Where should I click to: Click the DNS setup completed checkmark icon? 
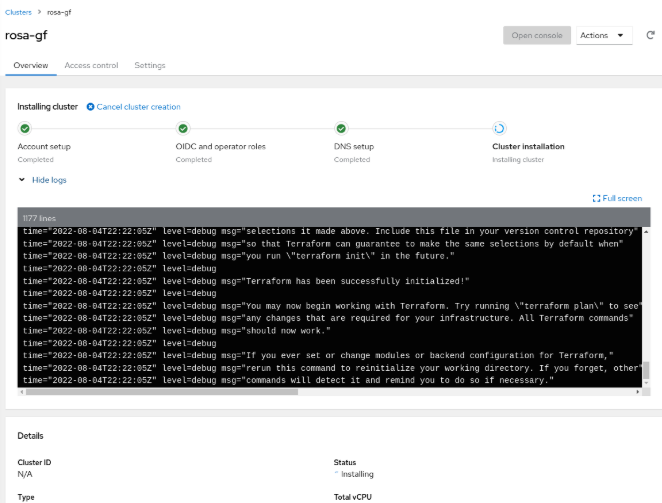[341, 128]
